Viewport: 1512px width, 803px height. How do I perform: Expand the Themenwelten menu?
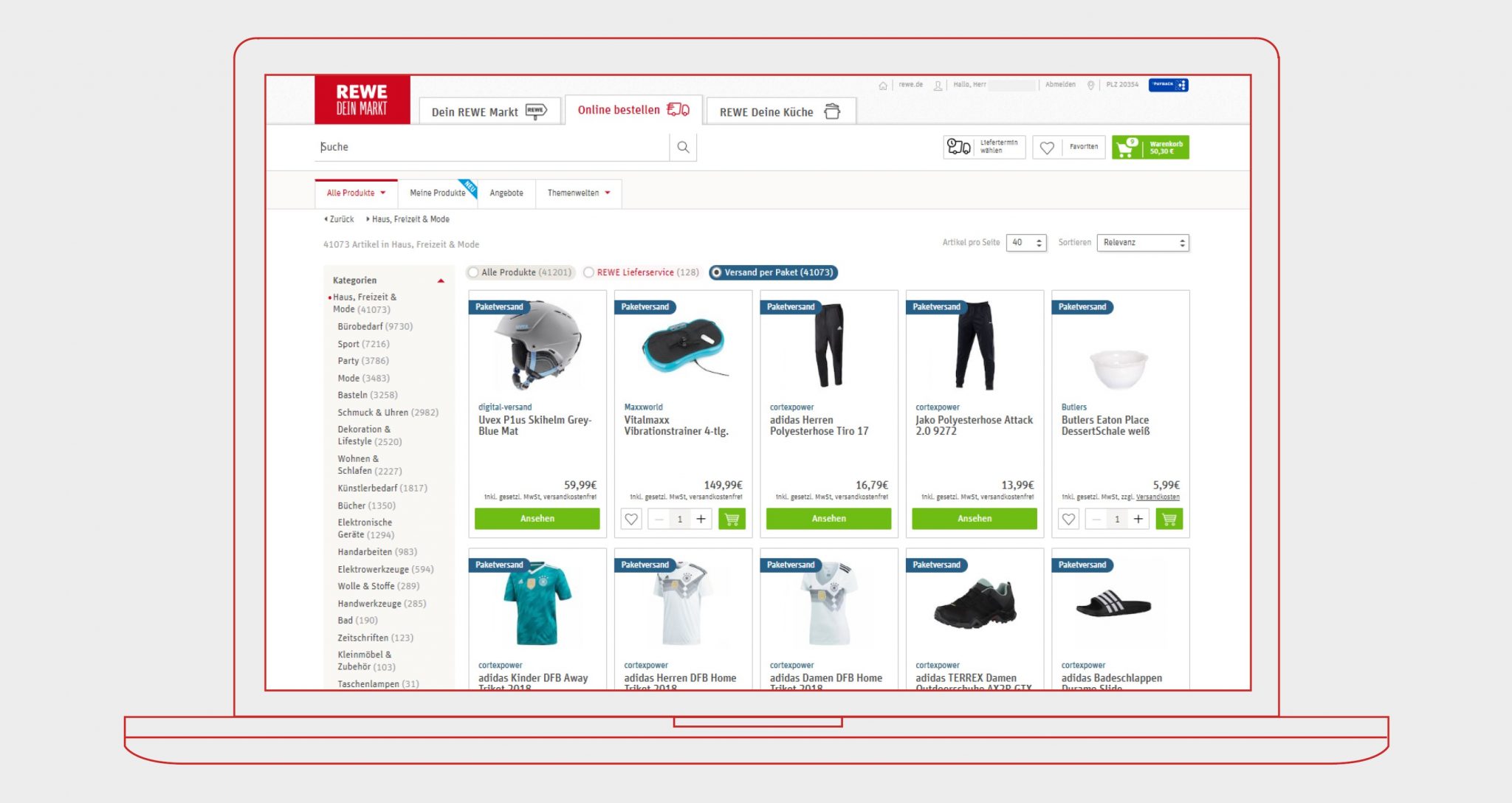(x=579, y=193)
